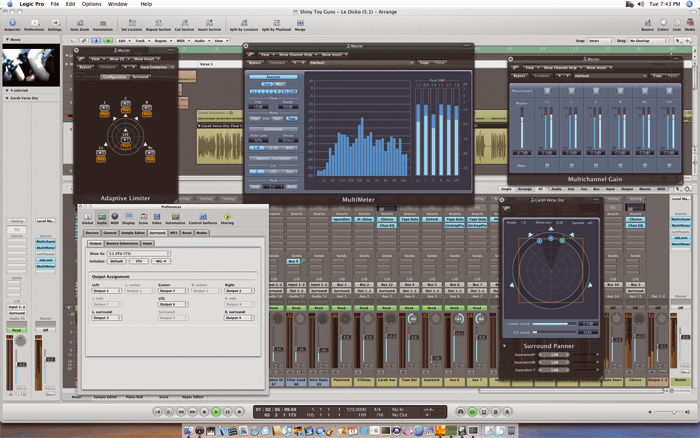Toggle the Analyzer button in MultiMeter
700x438 pixels.
[273, 77]
